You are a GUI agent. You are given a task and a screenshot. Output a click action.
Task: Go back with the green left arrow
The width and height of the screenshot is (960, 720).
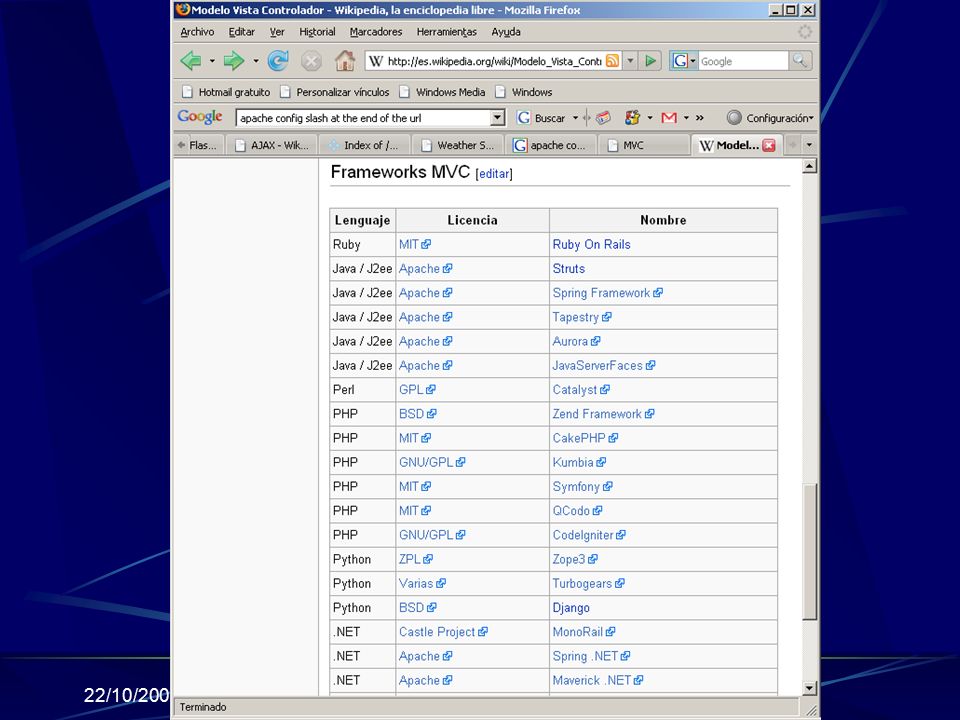click(x=190, y=61)
